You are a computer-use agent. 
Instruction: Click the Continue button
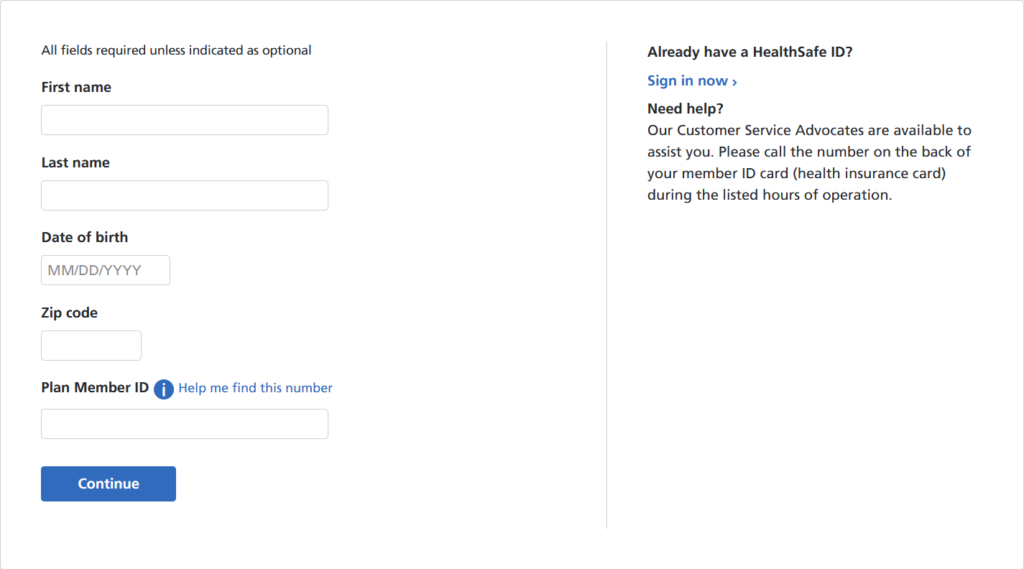[x=108, y=484]
